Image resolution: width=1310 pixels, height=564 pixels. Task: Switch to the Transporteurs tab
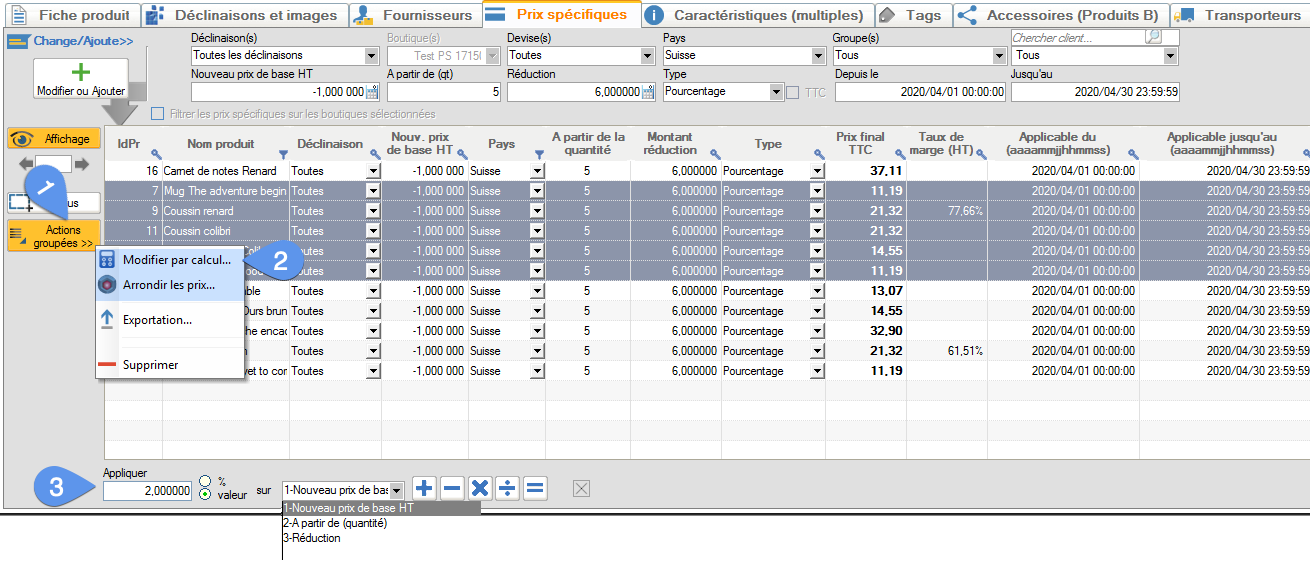[x=1241, y=15]
